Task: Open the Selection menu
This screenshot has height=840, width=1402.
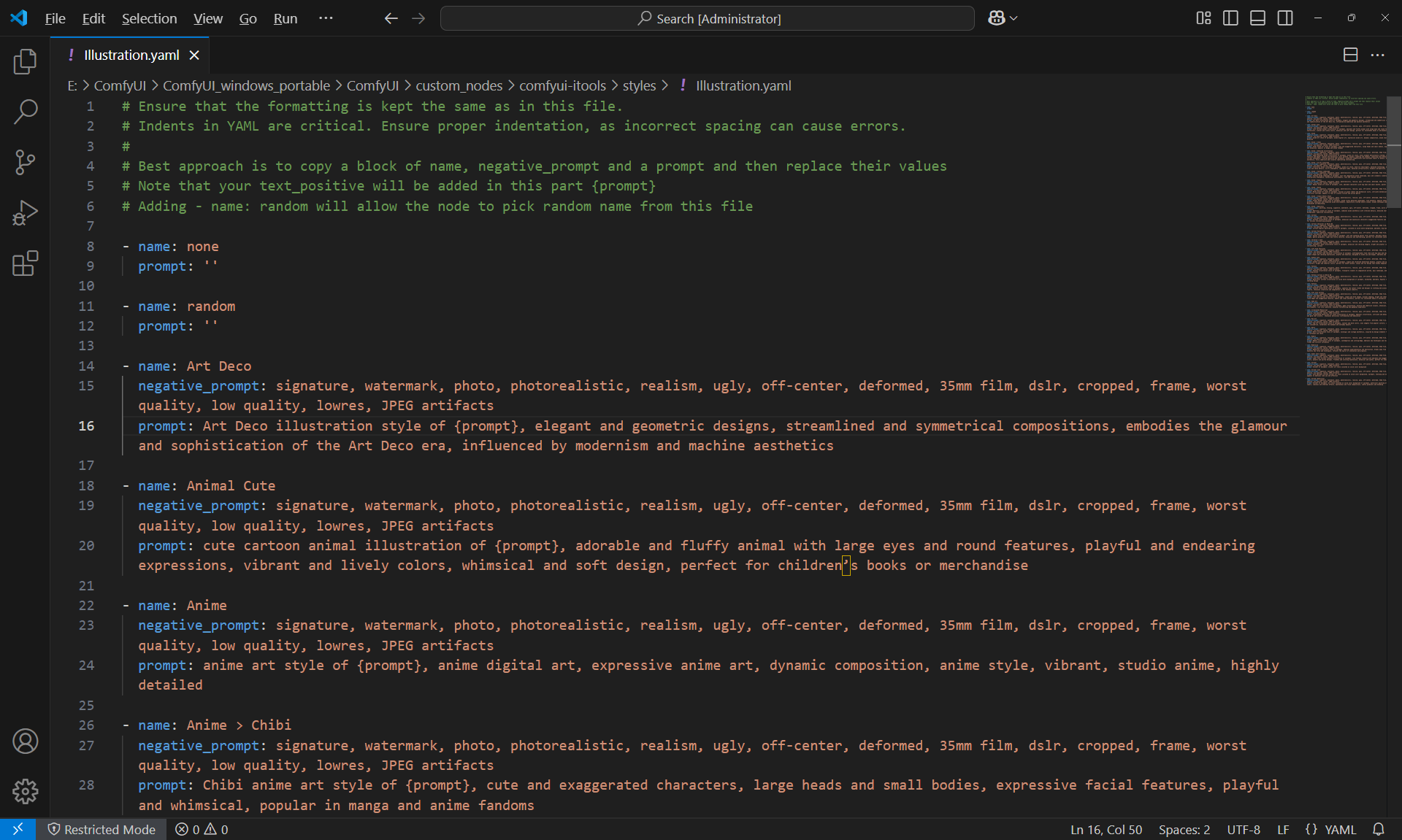Action: (x=149, y=18)
